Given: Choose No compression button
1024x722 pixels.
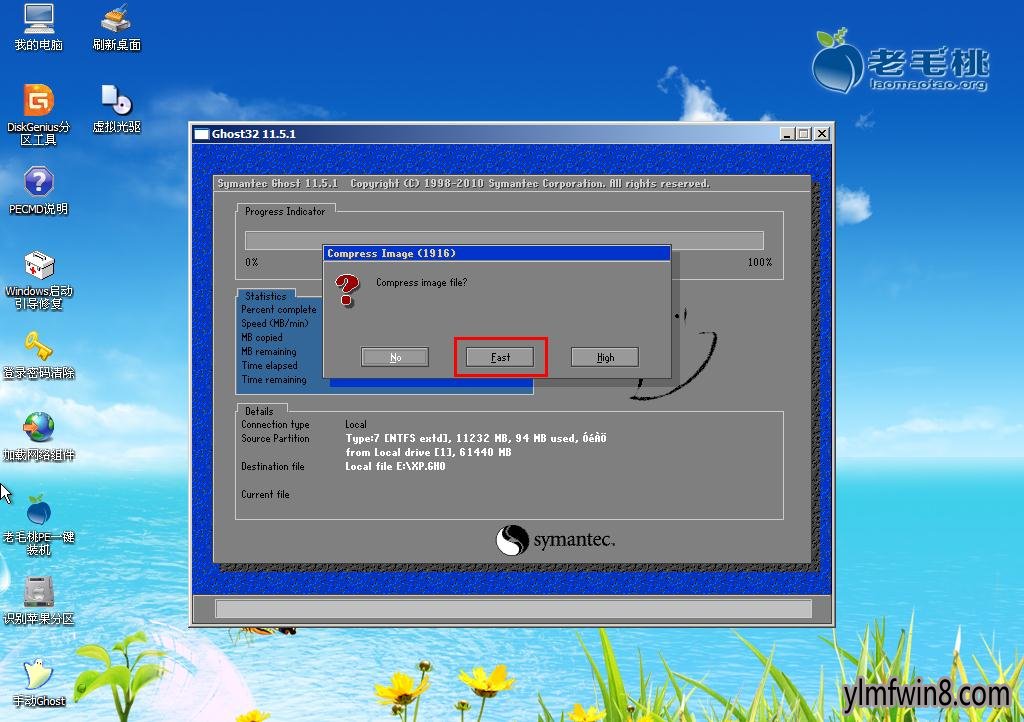Looking at the screenshot, I should point(395,357).
